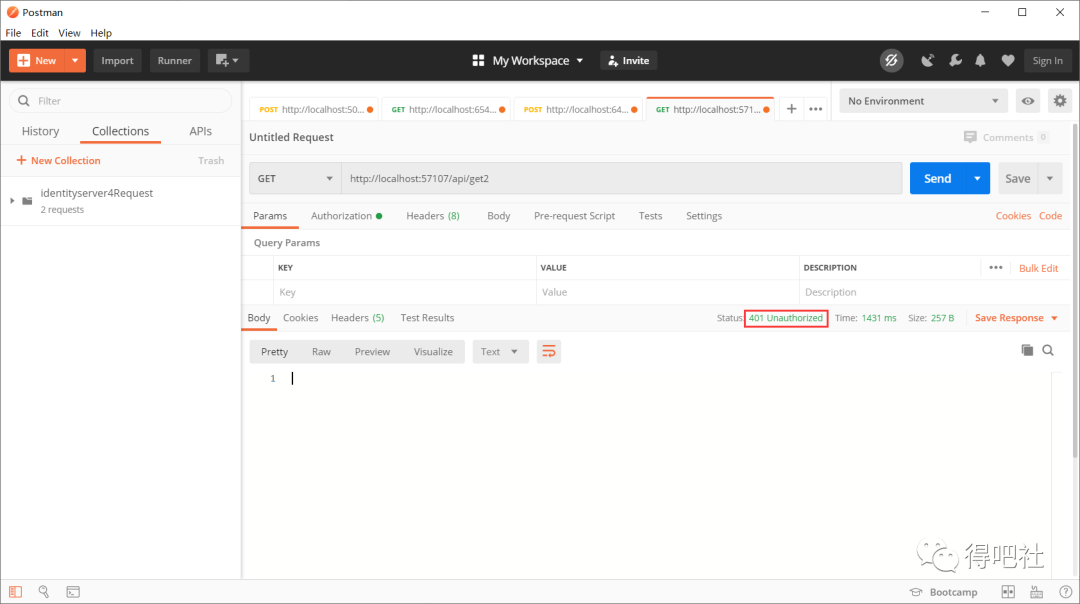Open the request Headers (8) tab
This screenshot has width=1080, height=604.
pyautogui.click(x=433, y=216)
